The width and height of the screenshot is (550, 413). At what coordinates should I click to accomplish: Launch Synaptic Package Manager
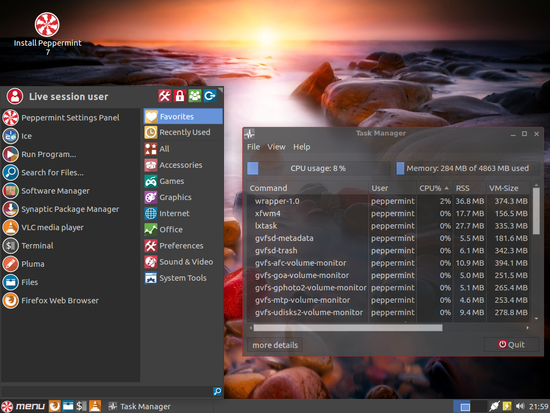pos(70,209)
